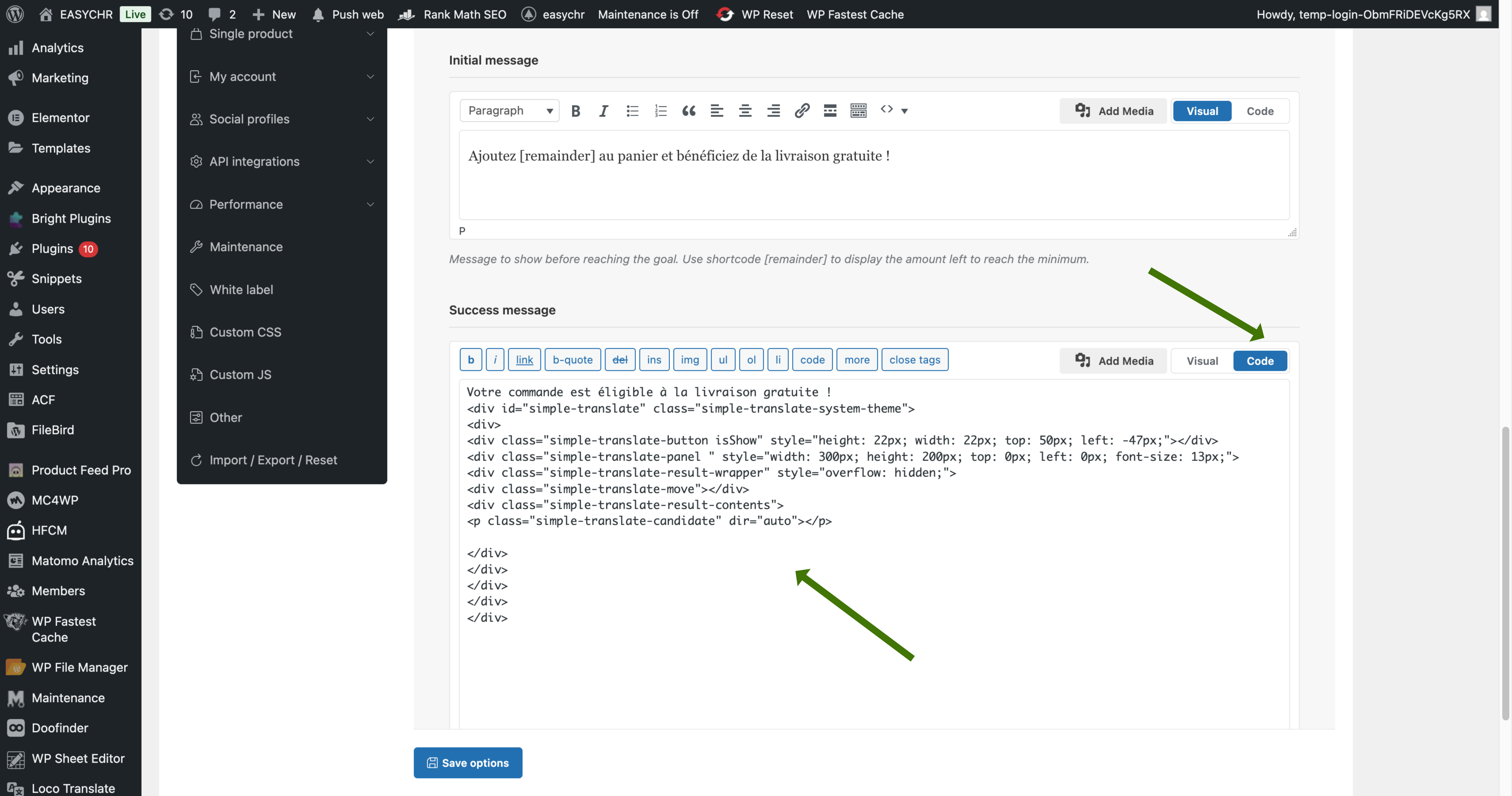Image resolution: width=1512 pixels, height=796 pixels.
Task: Click the more quicktag button
Action: [857, 360]
